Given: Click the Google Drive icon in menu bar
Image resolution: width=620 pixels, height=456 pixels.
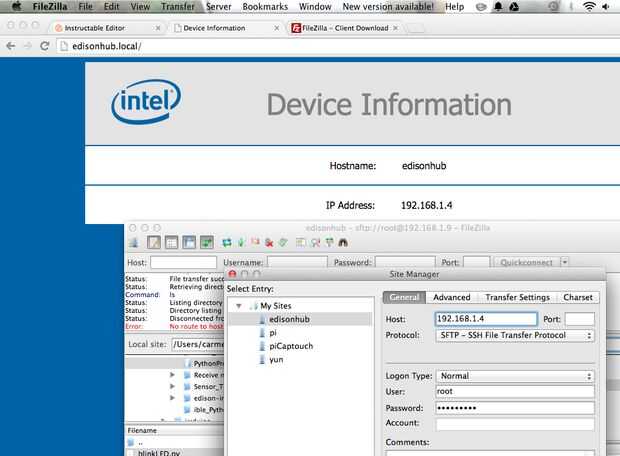Looking at the screenshot, I should [x=514, y=6].
